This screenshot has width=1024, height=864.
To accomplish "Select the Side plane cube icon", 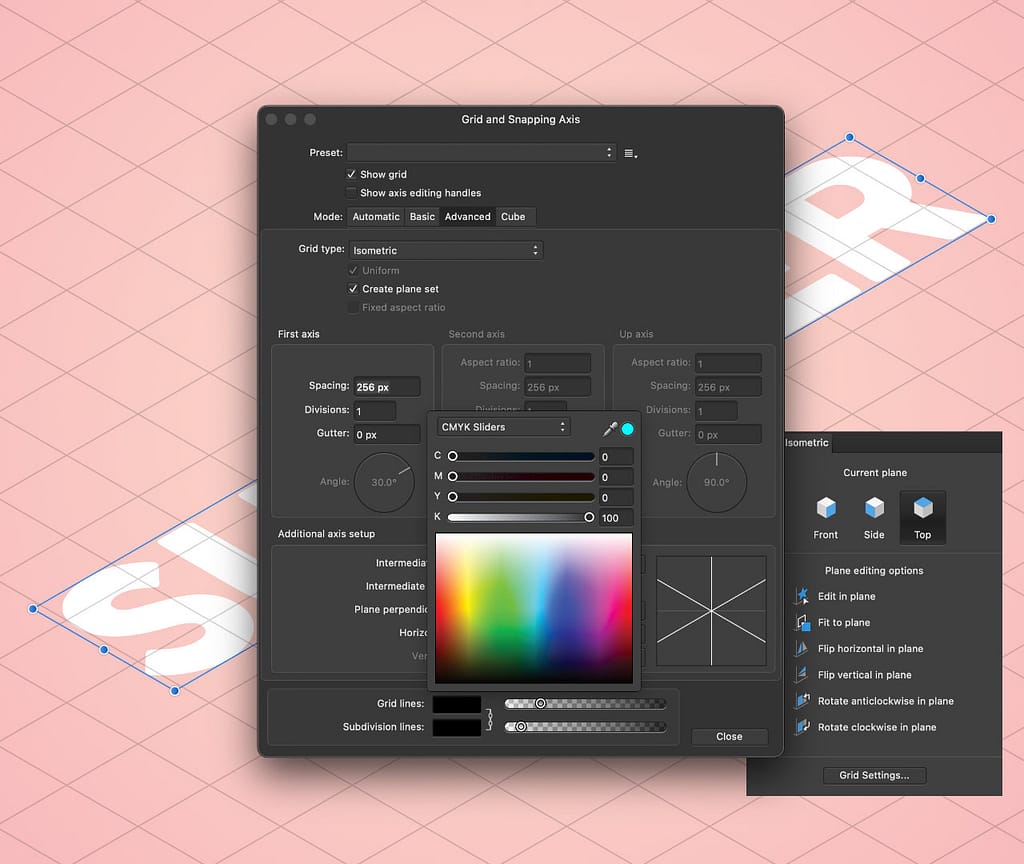I will click(x=874, y=507).
